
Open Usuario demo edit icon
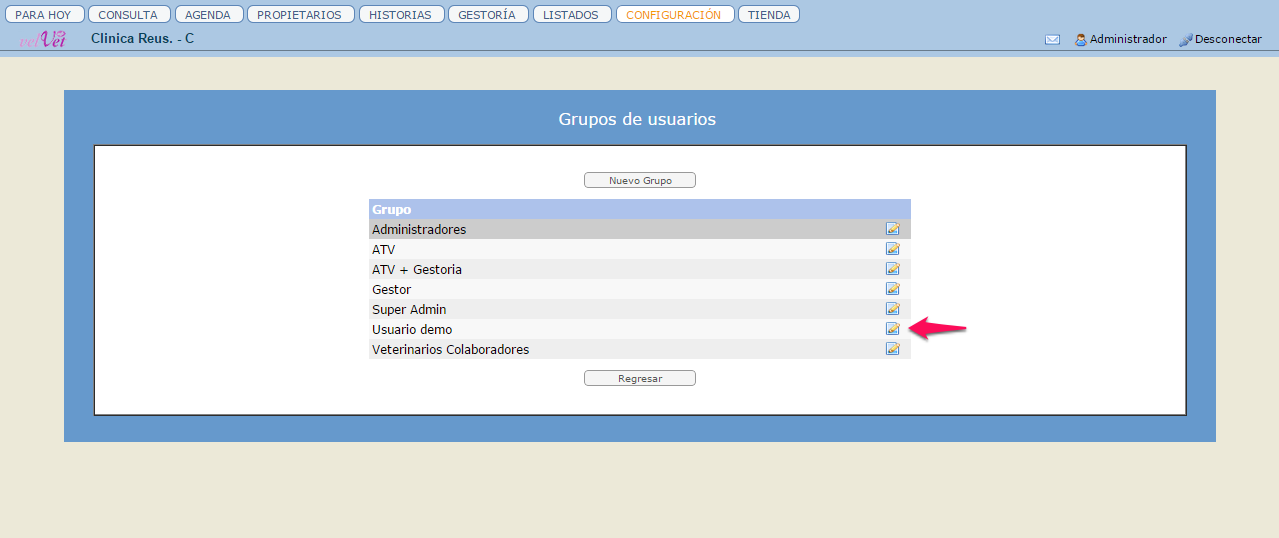pos(892,329)
